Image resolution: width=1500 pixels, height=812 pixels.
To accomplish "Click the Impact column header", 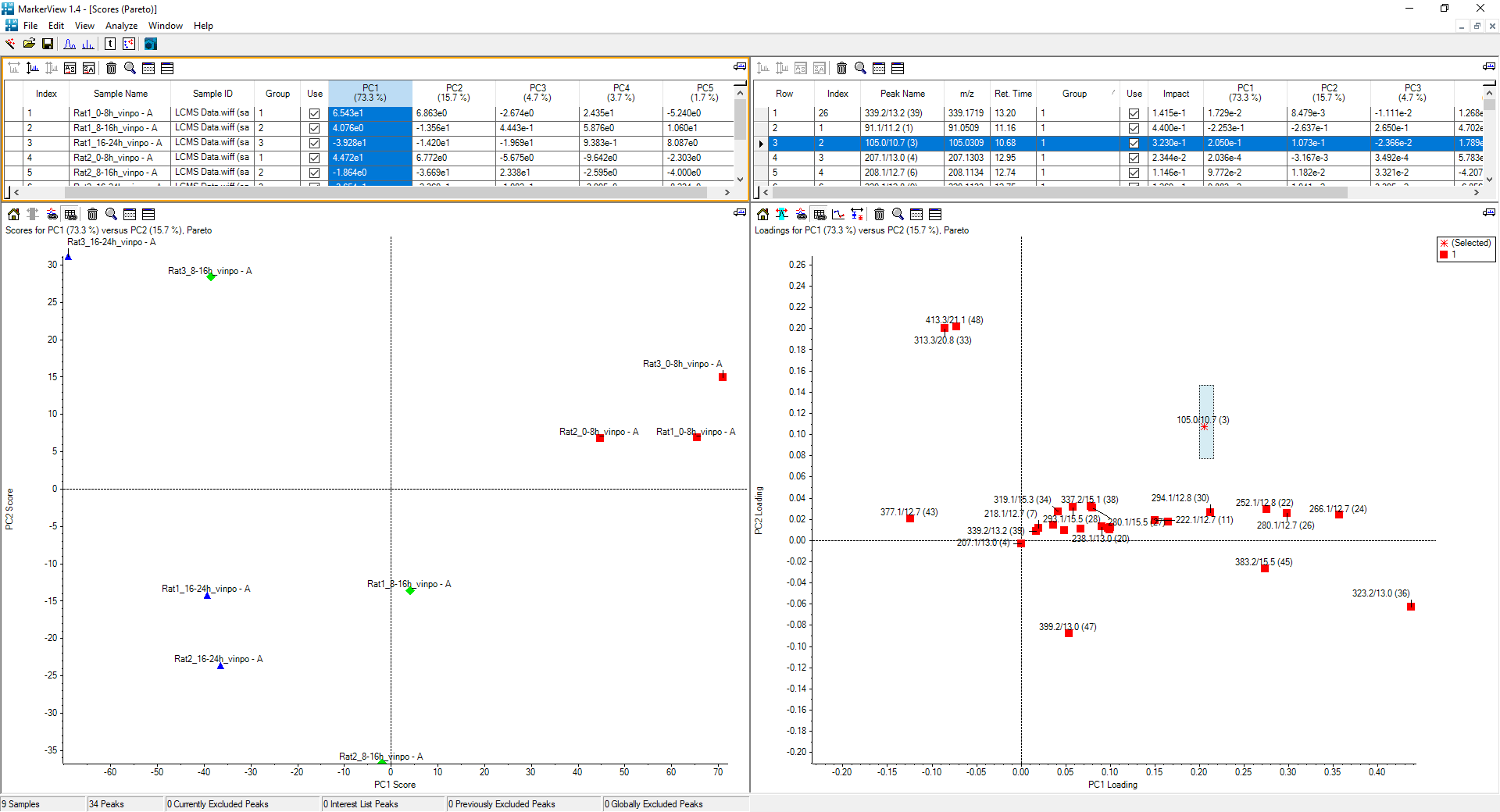I will (1175, 94).
